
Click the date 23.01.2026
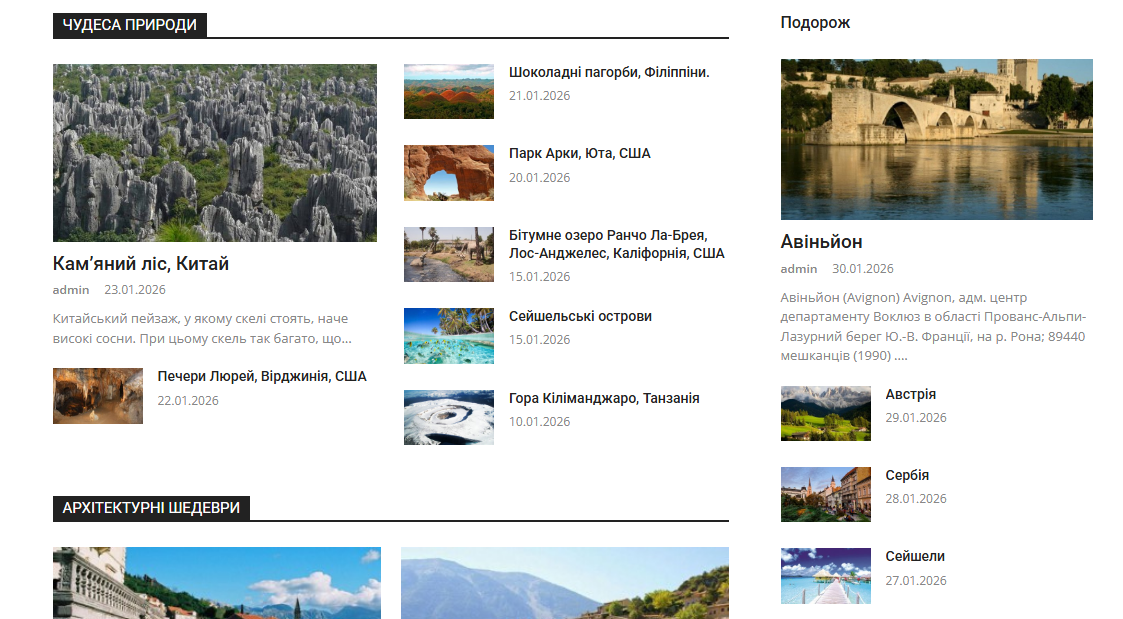(135, 289)
